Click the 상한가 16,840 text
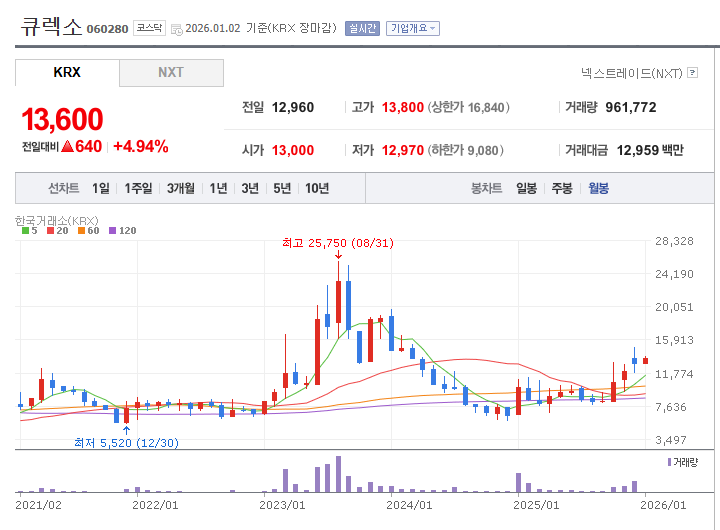Viewport: 720px width, 530px height. pos(469,107)
